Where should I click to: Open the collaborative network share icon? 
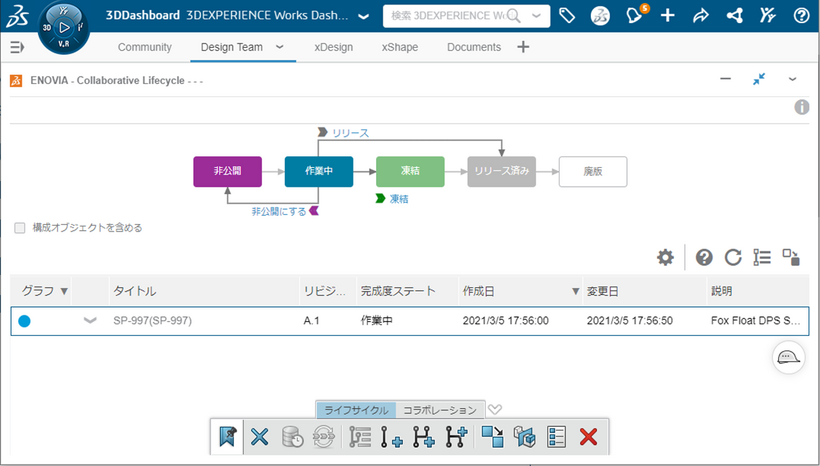(735, 16)
